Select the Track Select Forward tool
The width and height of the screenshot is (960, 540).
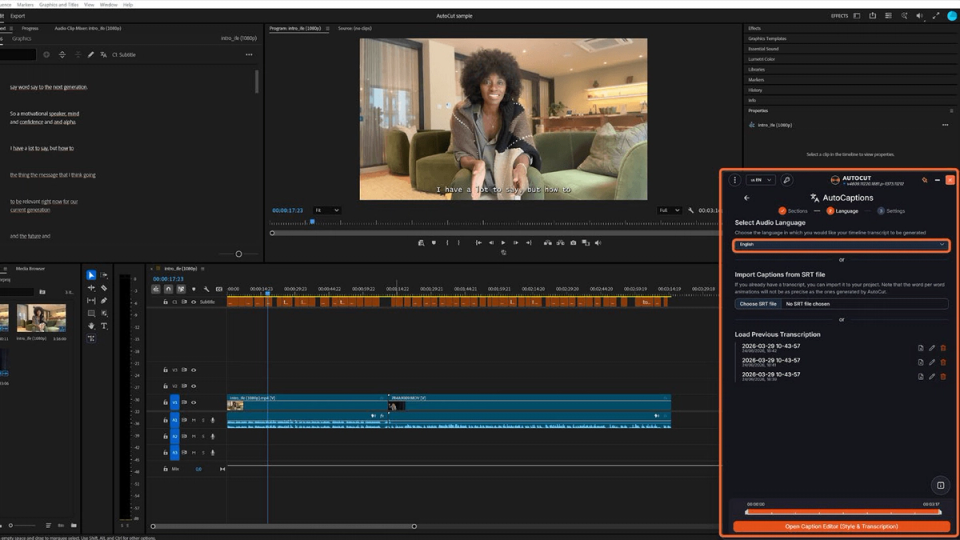tap(104, 275)
